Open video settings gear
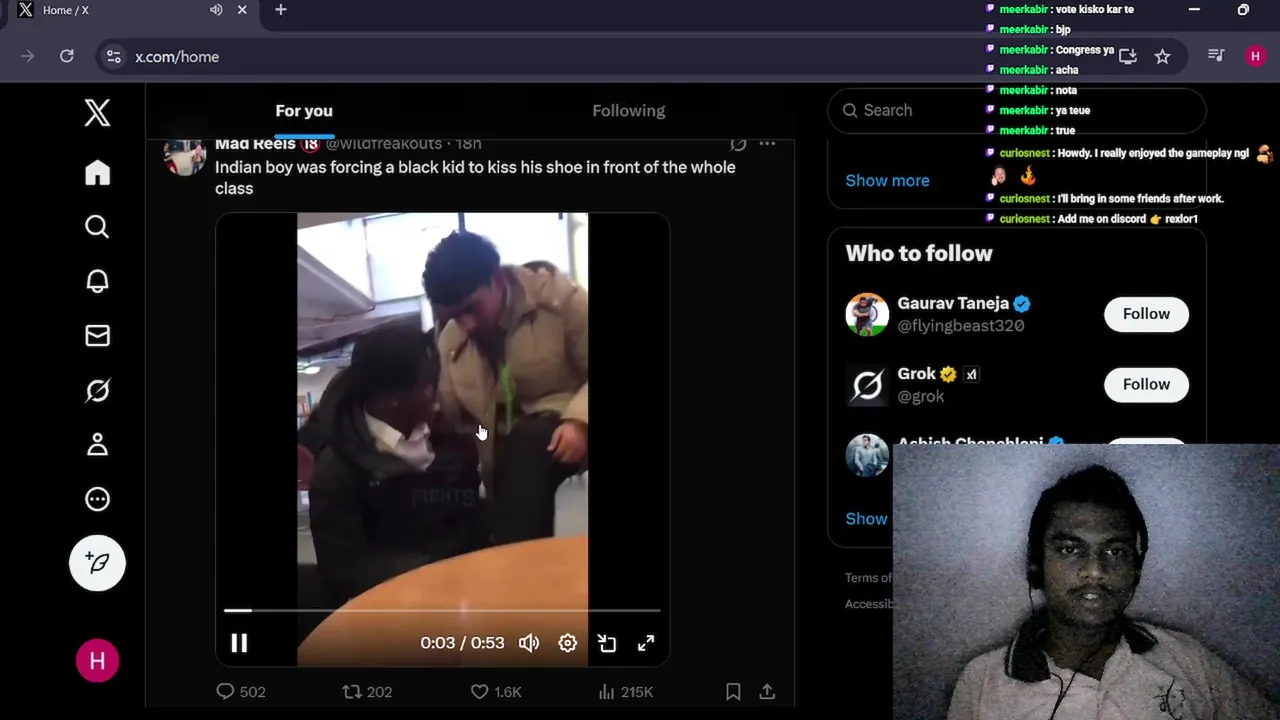Screen dimensions: 1280x720 click(x=568, y=643)
